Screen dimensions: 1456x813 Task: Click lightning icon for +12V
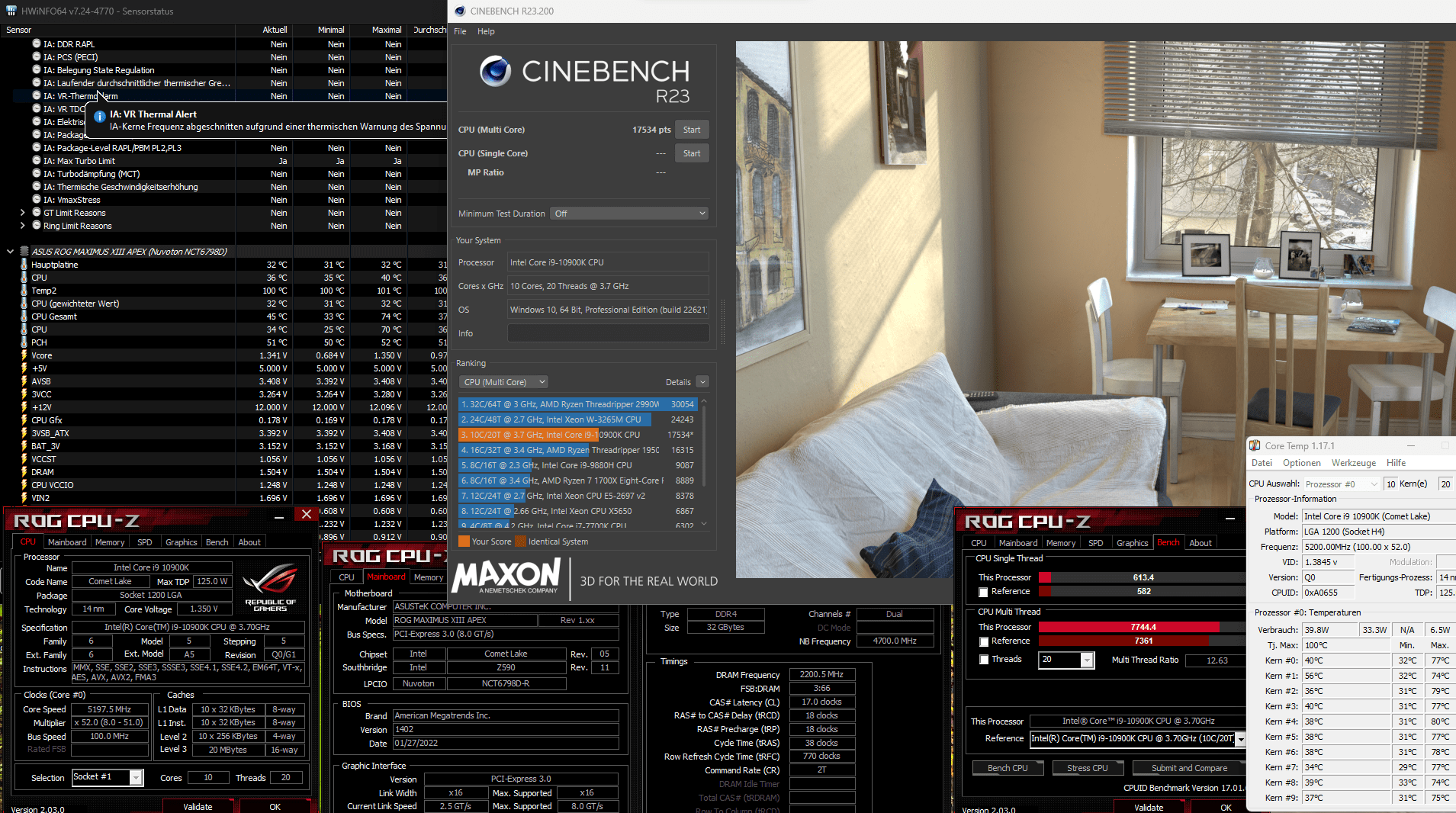[x=24, y=406]
